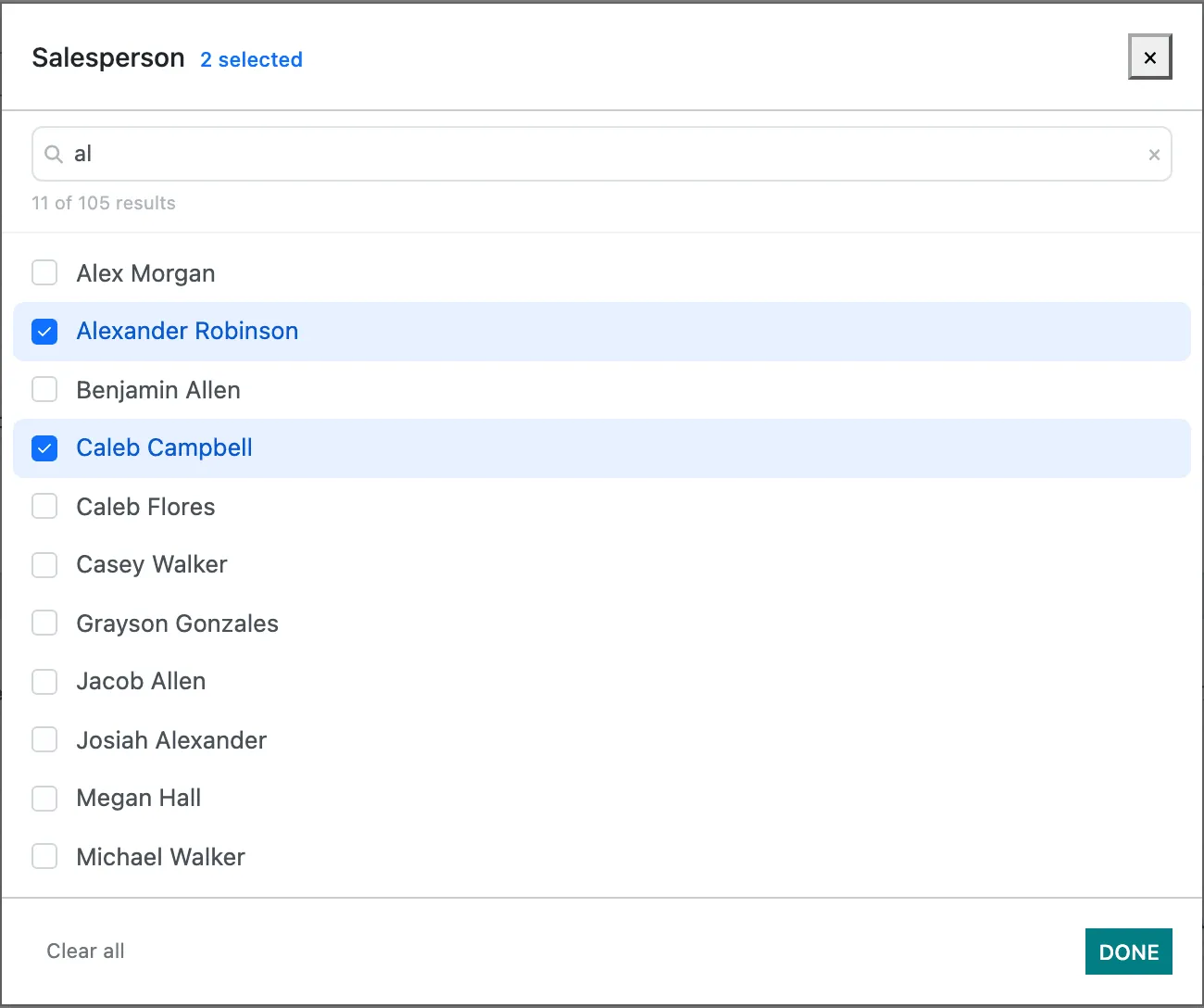Clear the search field using the small x icon
Viewport: 1204px width, 1008px height.
coord(1154,155)
